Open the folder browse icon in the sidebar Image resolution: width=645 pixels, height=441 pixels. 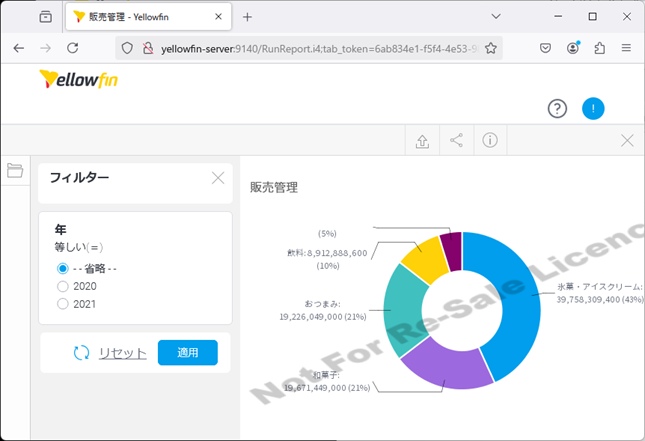(15, 170)
